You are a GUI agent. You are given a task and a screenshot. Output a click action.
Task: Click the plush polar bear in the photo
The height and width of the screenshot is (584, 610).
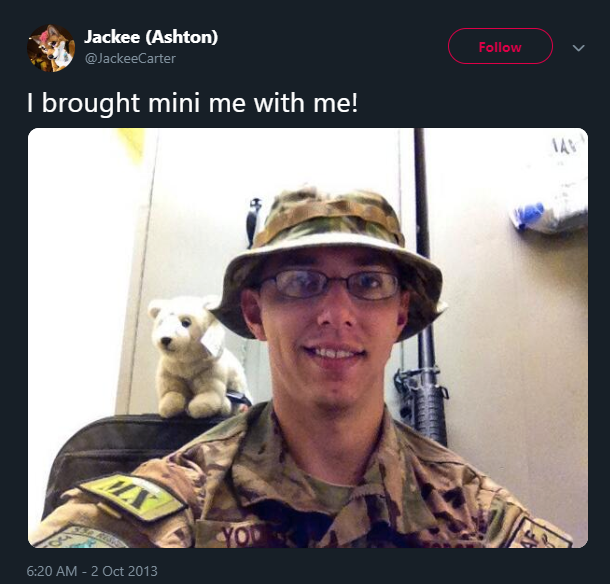[x=196, y=356]
